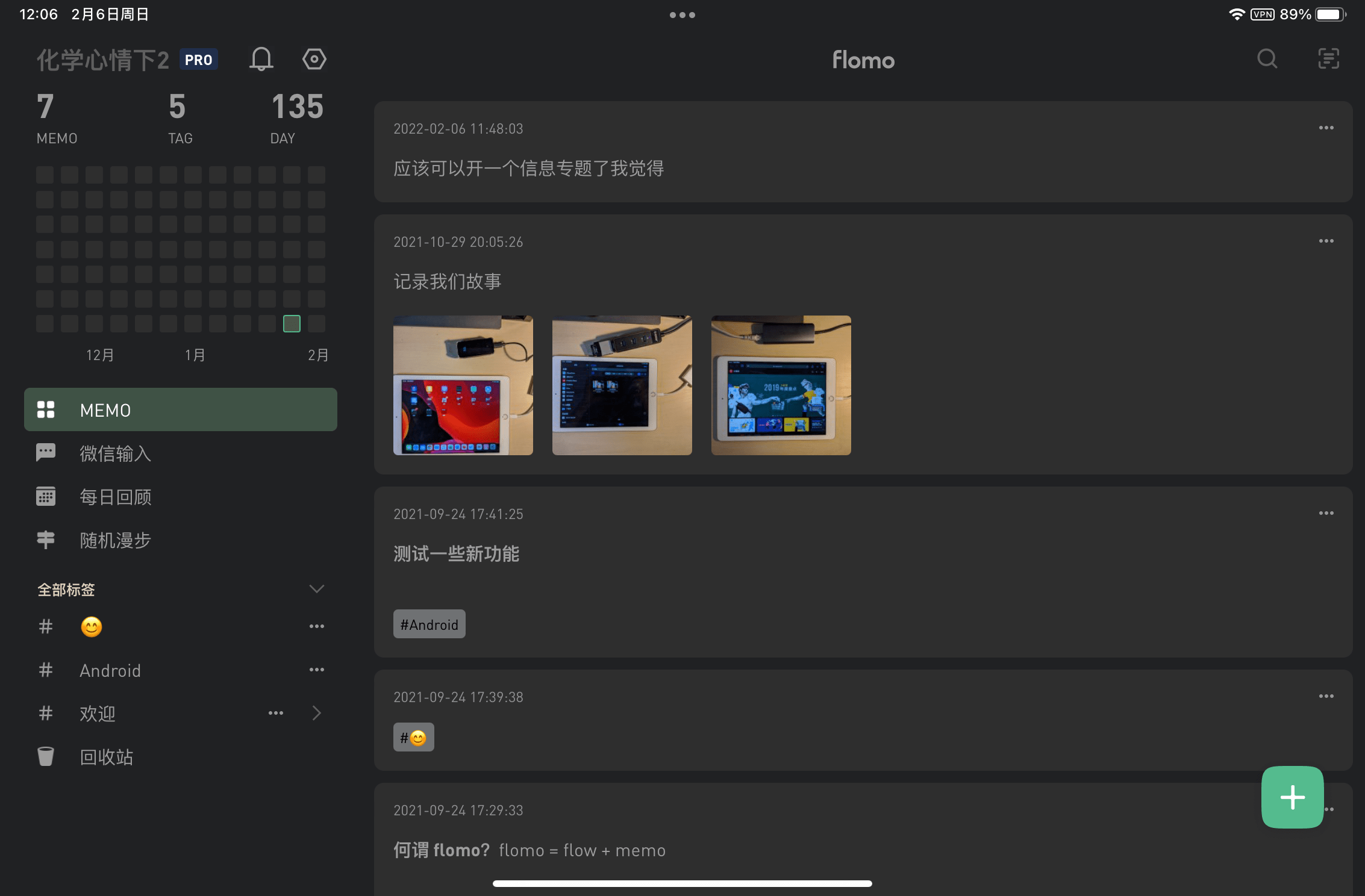Image resolution: width=1365 pixels, height=896 pixels.
Task: Click the hash icon beside Android tag
Action: [x=45, y=670]
